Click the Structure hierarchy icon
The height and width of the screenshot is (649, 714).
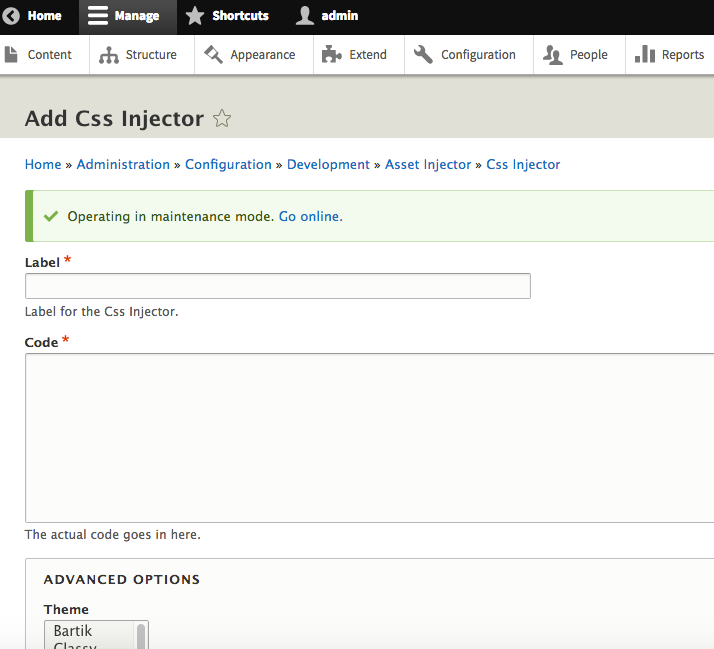point(109,55)
